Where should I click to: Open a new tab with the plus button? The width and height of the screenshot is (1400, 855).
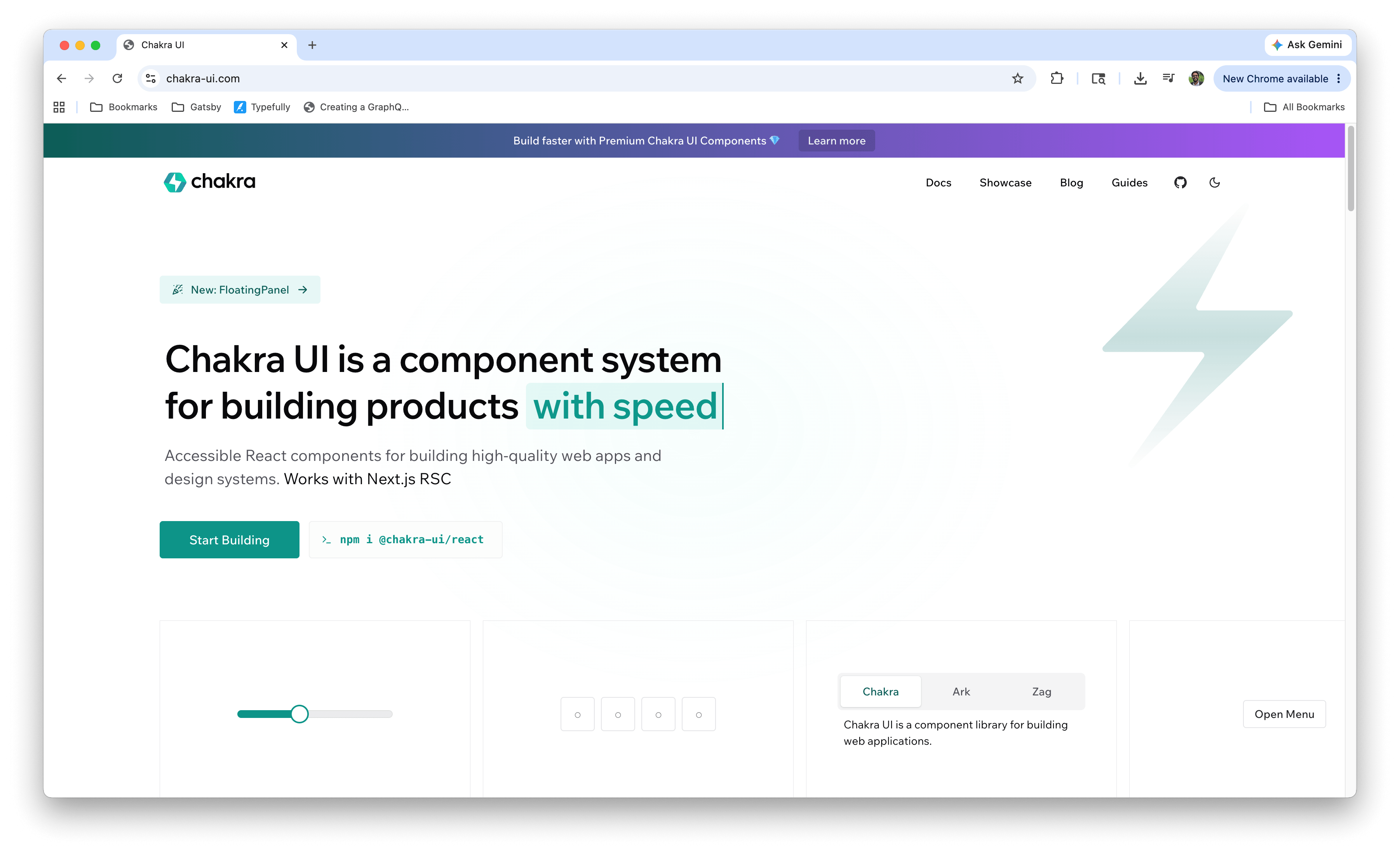pos(312,45)
